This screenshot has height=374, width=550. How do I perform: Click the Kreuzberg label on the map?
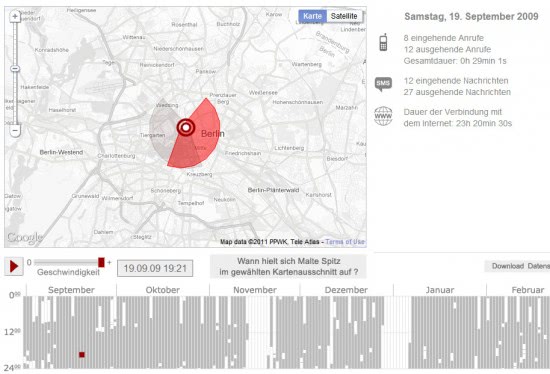199,174
